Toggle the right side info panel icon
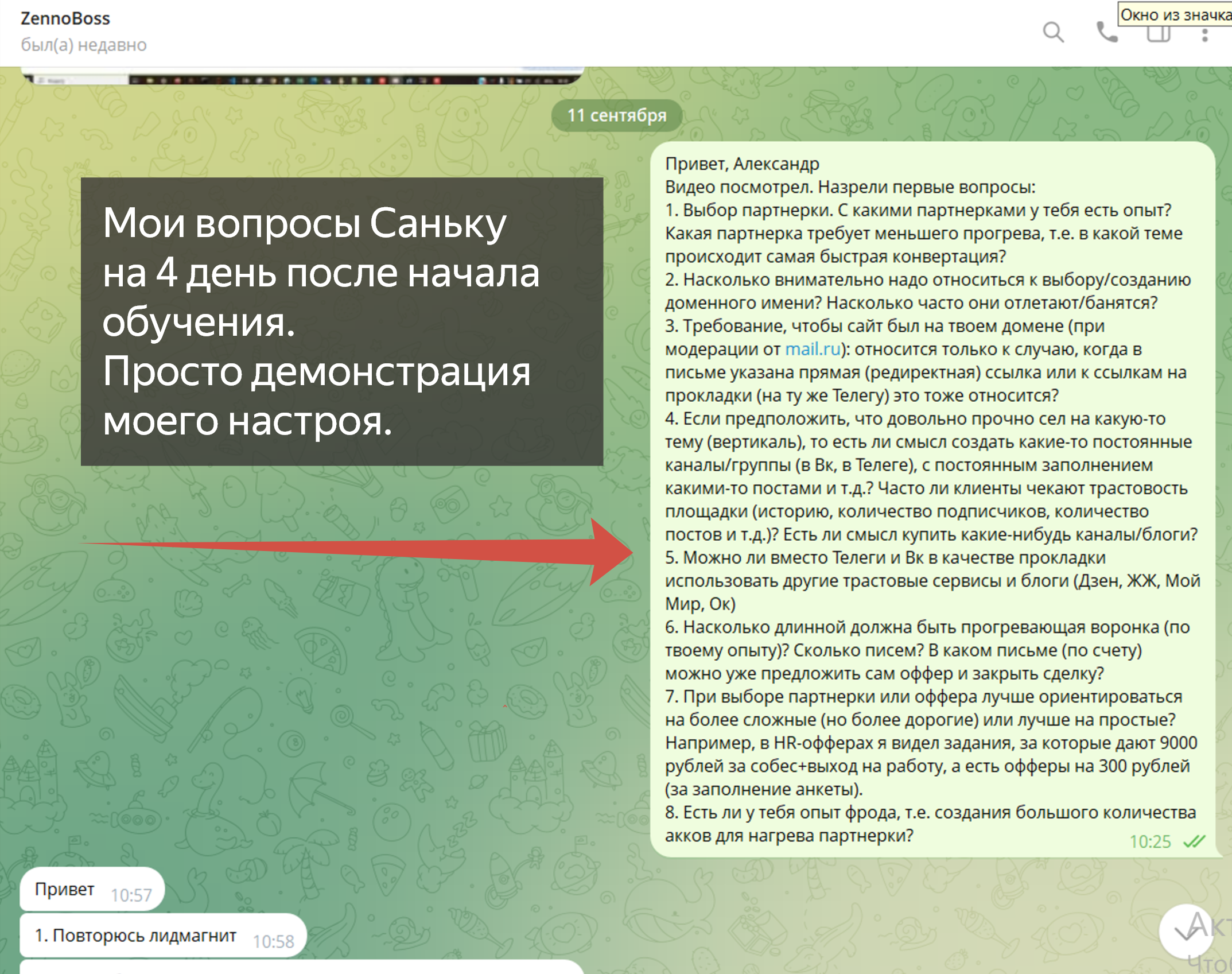 (x=1158, y=34)
